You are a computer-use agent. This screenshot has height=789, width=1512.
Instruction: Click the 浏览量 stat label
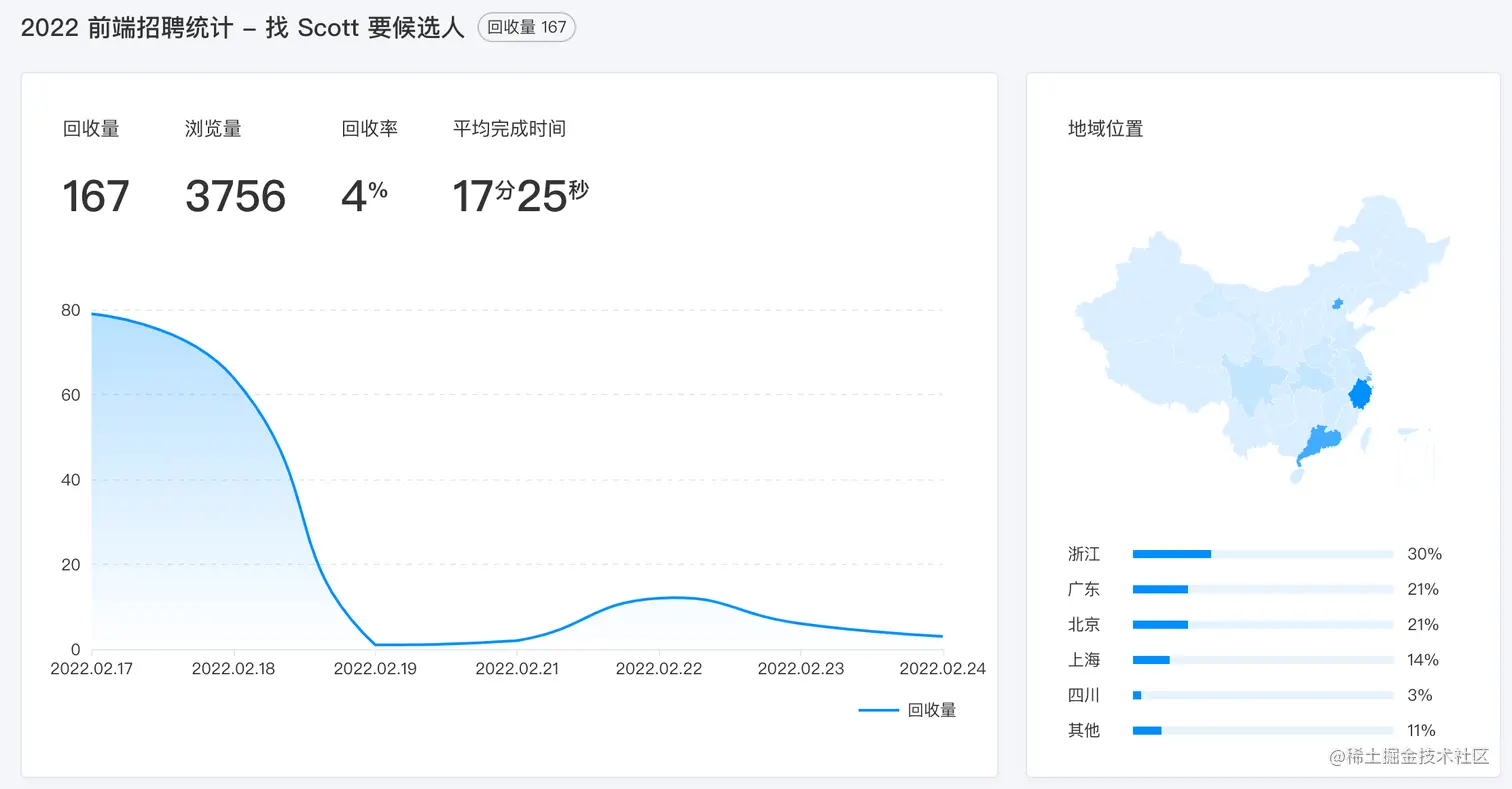213,128
